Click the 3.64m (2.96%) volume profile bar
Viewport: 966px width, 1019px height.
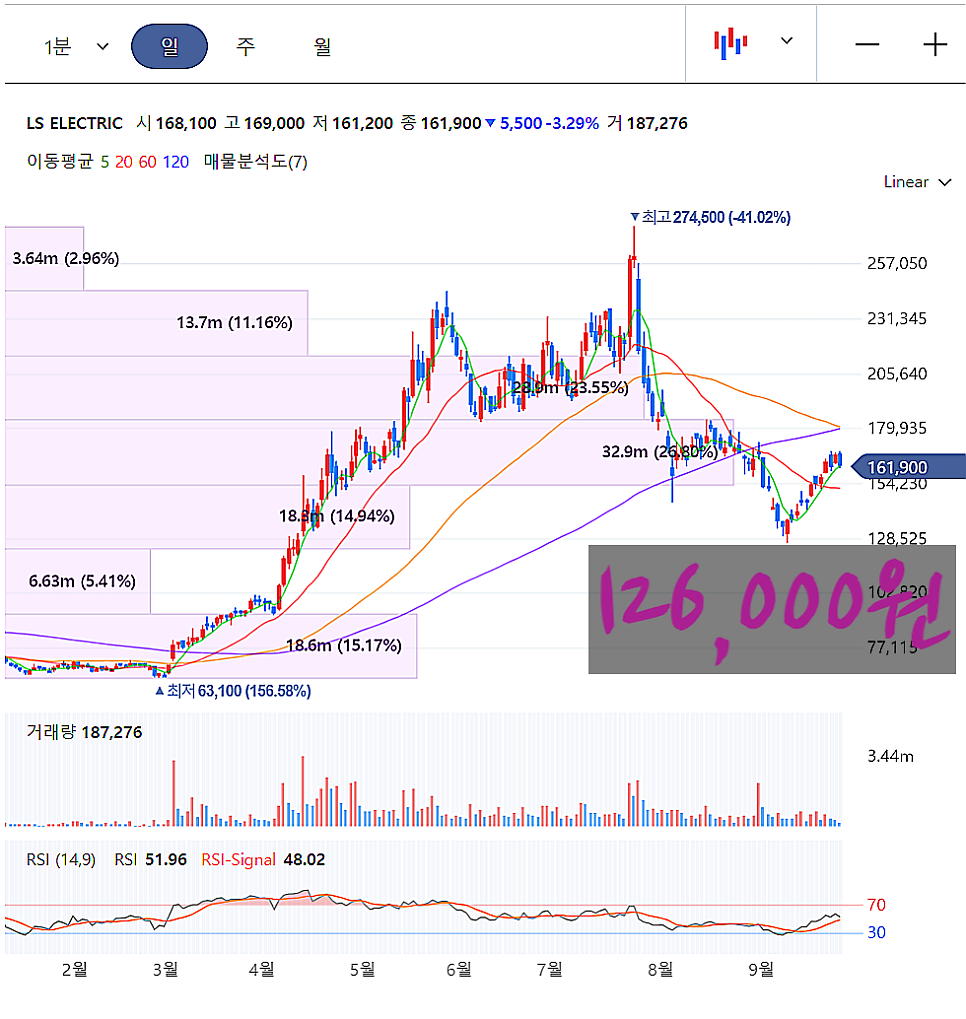pos(44,258)
